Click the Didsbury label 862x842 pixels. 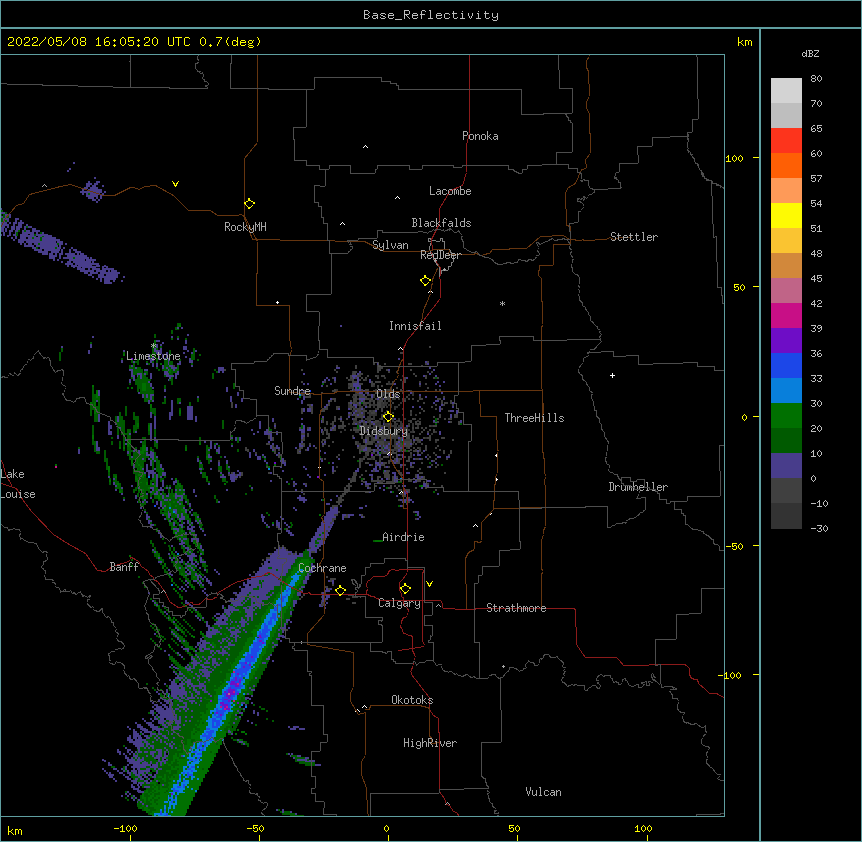pos(384,431)
